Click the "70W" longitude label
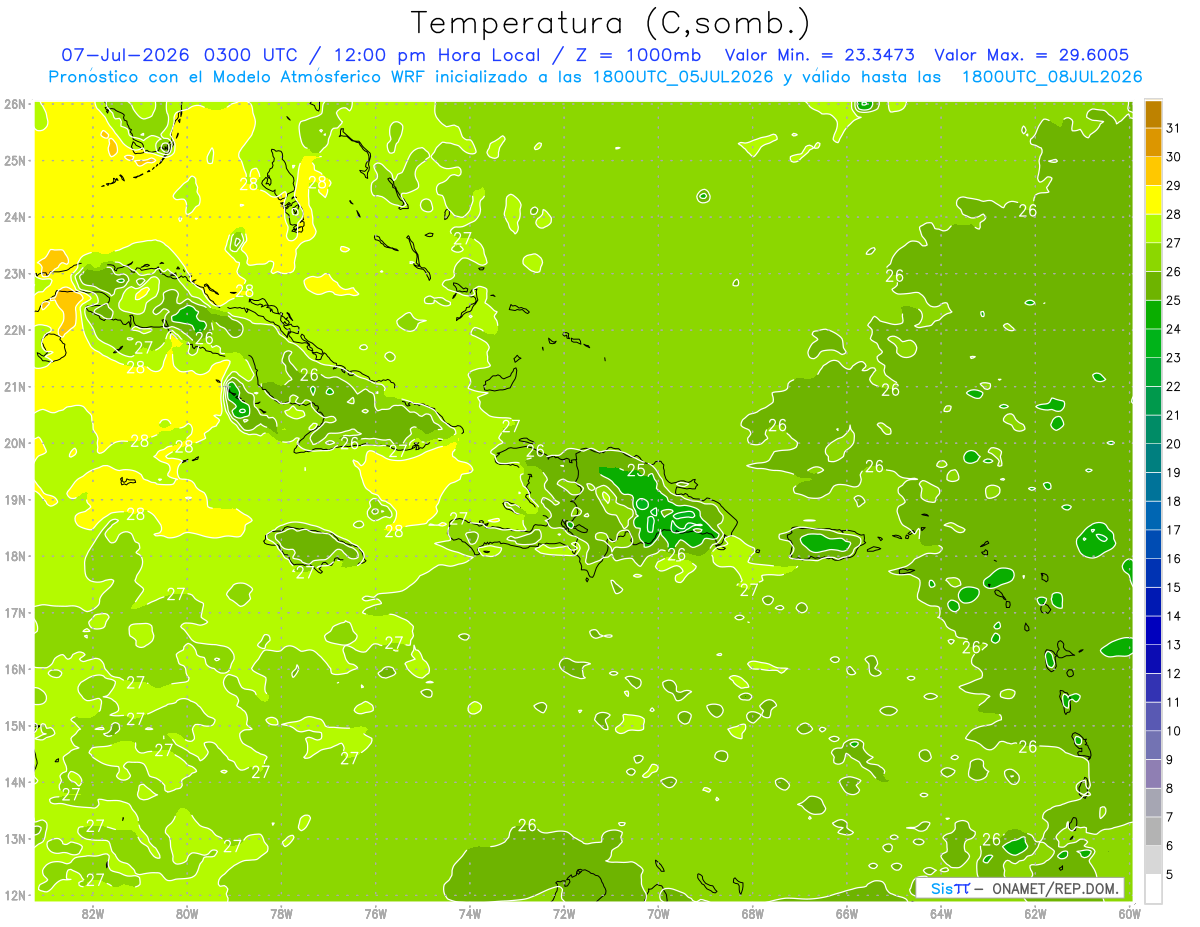This screenshot has width=1200, height=927. click(x=658, y=914)
